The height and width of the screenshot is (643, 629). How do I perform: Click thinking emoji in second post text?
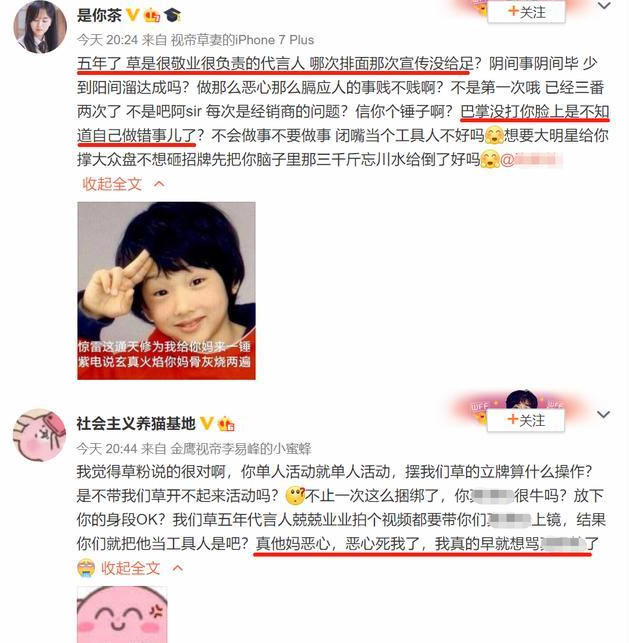295,496
